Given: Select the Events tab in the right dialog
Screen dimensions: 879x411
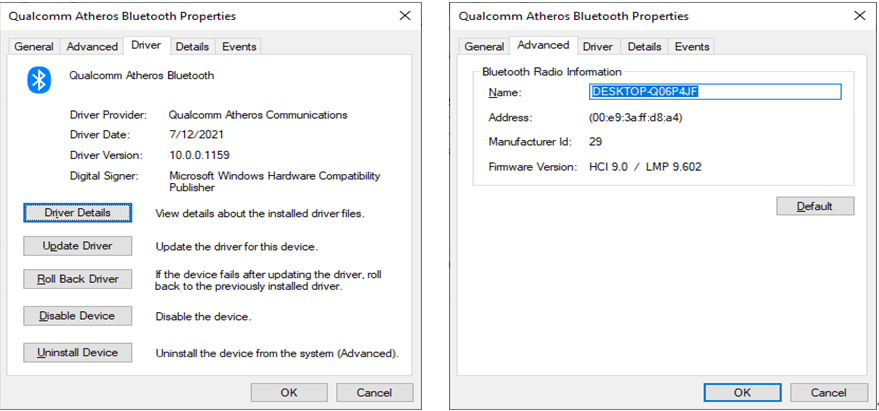Looking at the screenshot, I should pyautogui.click(x=692, y=47).
